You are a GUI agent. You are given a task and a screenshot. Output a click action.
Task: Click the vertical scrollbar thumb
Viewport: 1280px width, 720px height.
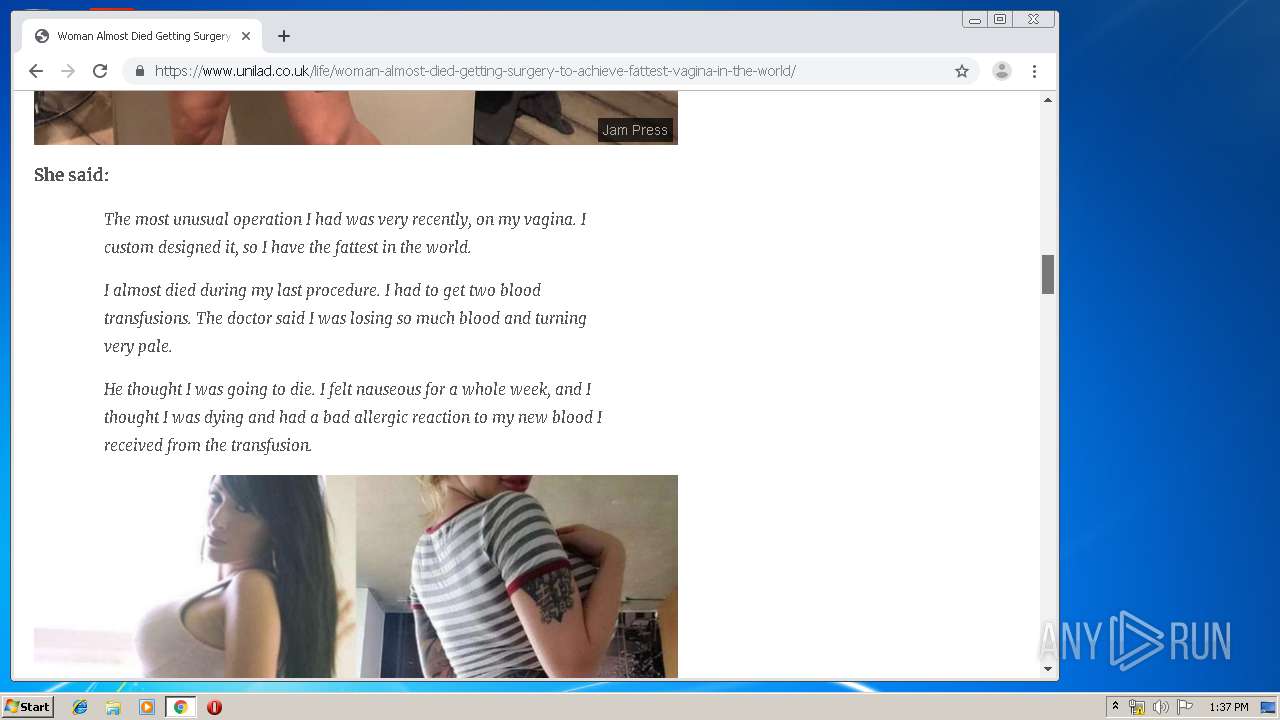pyautogui.click(x=1048, y=274)
